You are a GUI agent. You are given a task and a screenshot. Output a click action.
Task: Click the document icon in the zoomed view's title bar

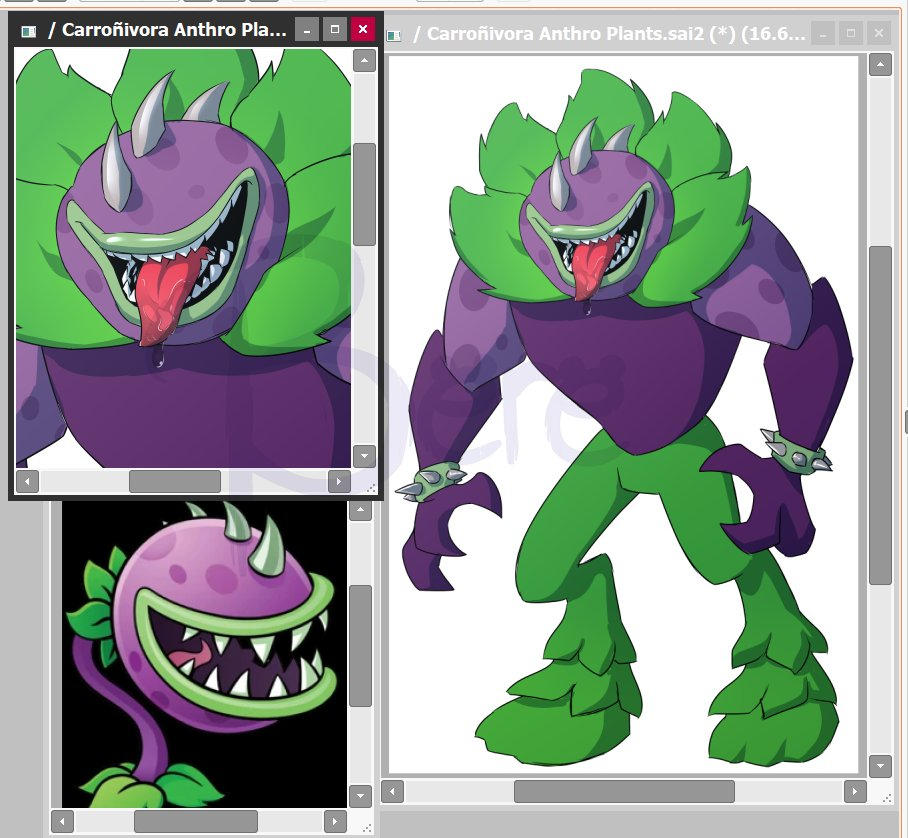click(28, 29)
